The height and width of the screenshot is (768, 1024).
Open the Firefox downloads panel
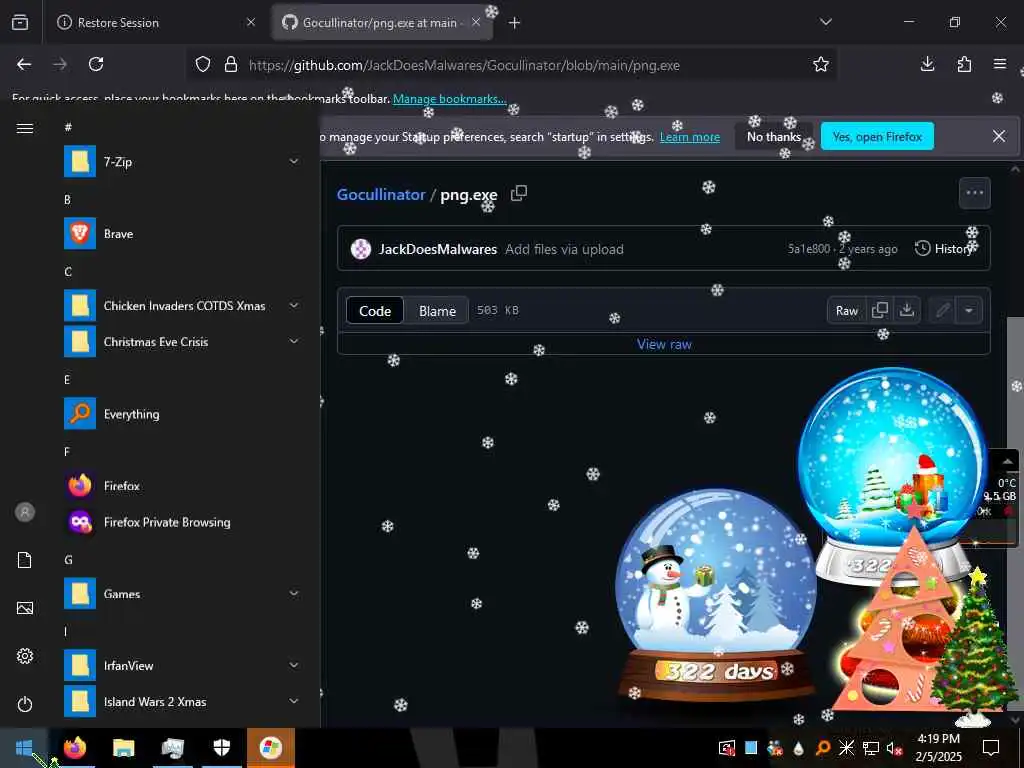(927, 64)
